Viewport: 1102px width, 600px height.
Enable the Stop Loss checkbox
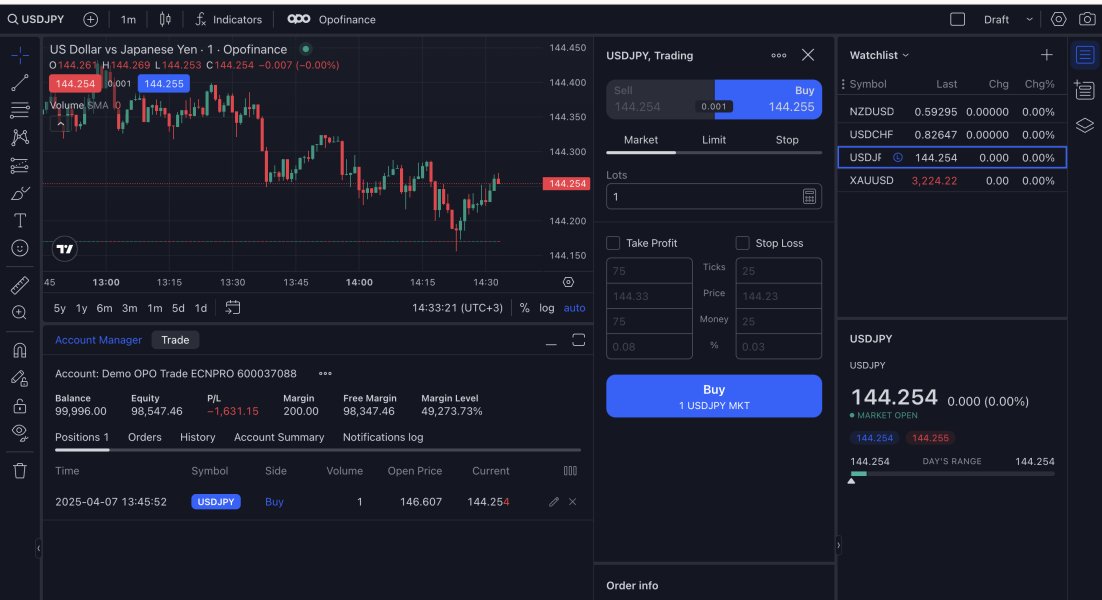tap(742, 243)
